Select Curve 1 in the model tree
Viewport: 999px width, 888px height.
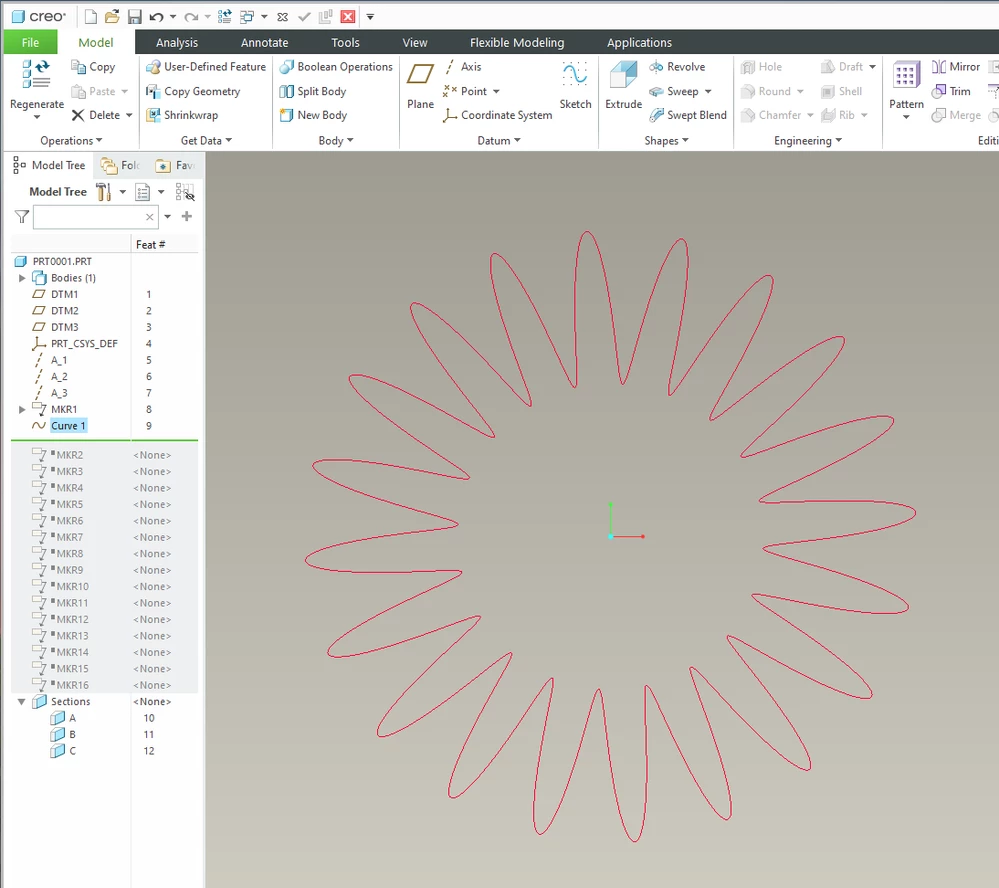[x=68, y=426]
